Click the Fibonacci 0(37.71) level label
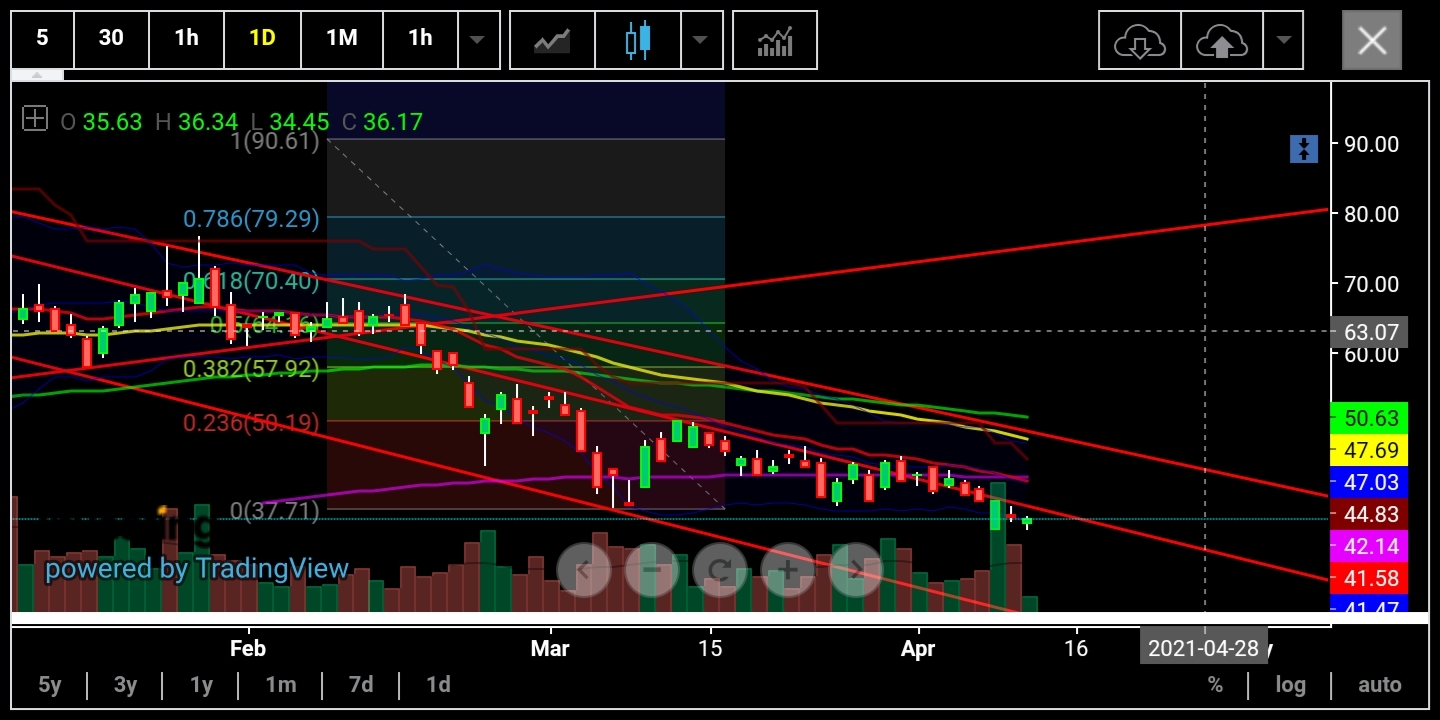 (274, 511)
